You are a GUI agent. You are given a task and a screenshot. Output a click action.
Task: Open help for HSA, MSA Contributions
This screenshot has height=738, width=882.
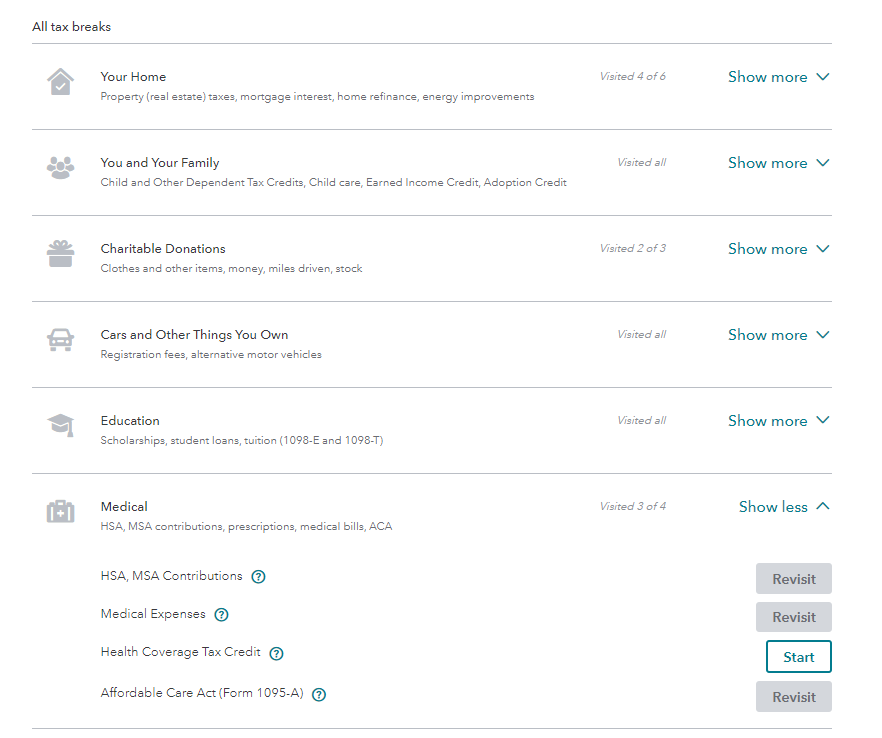(x=258, y=577)
